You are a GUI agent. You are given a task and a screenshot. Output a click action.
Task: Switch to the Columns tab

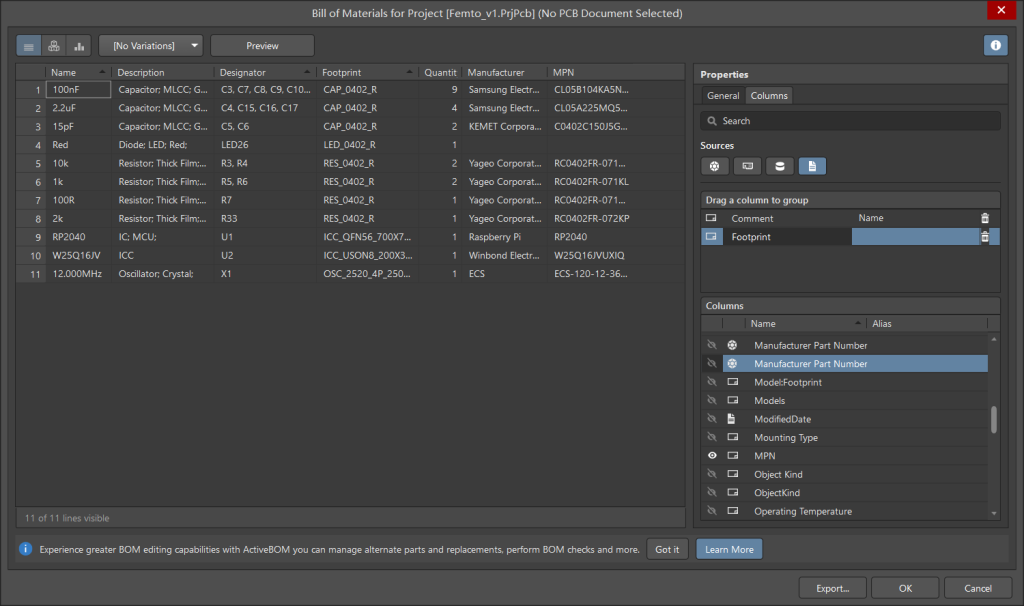coord(769,95)
